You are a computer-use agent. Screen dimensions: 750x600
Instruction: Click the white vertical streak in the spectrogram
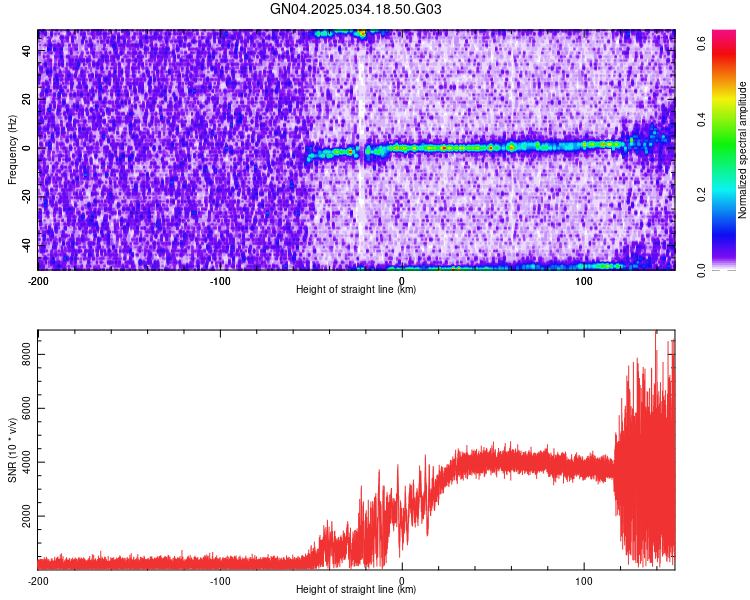pos(361,144)
